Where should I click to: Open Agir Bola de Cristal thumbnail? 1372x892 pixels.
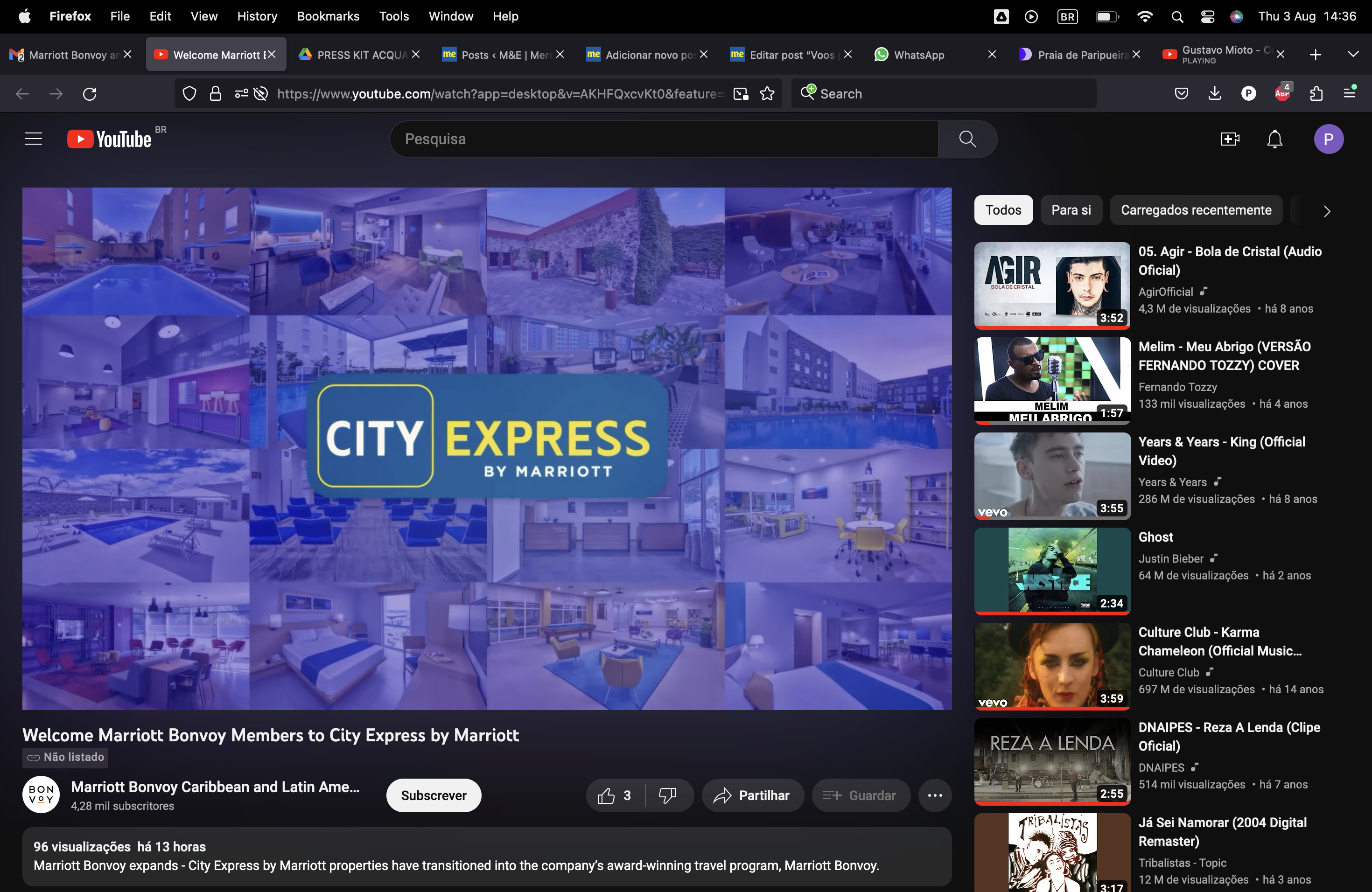click(1052, 285)
